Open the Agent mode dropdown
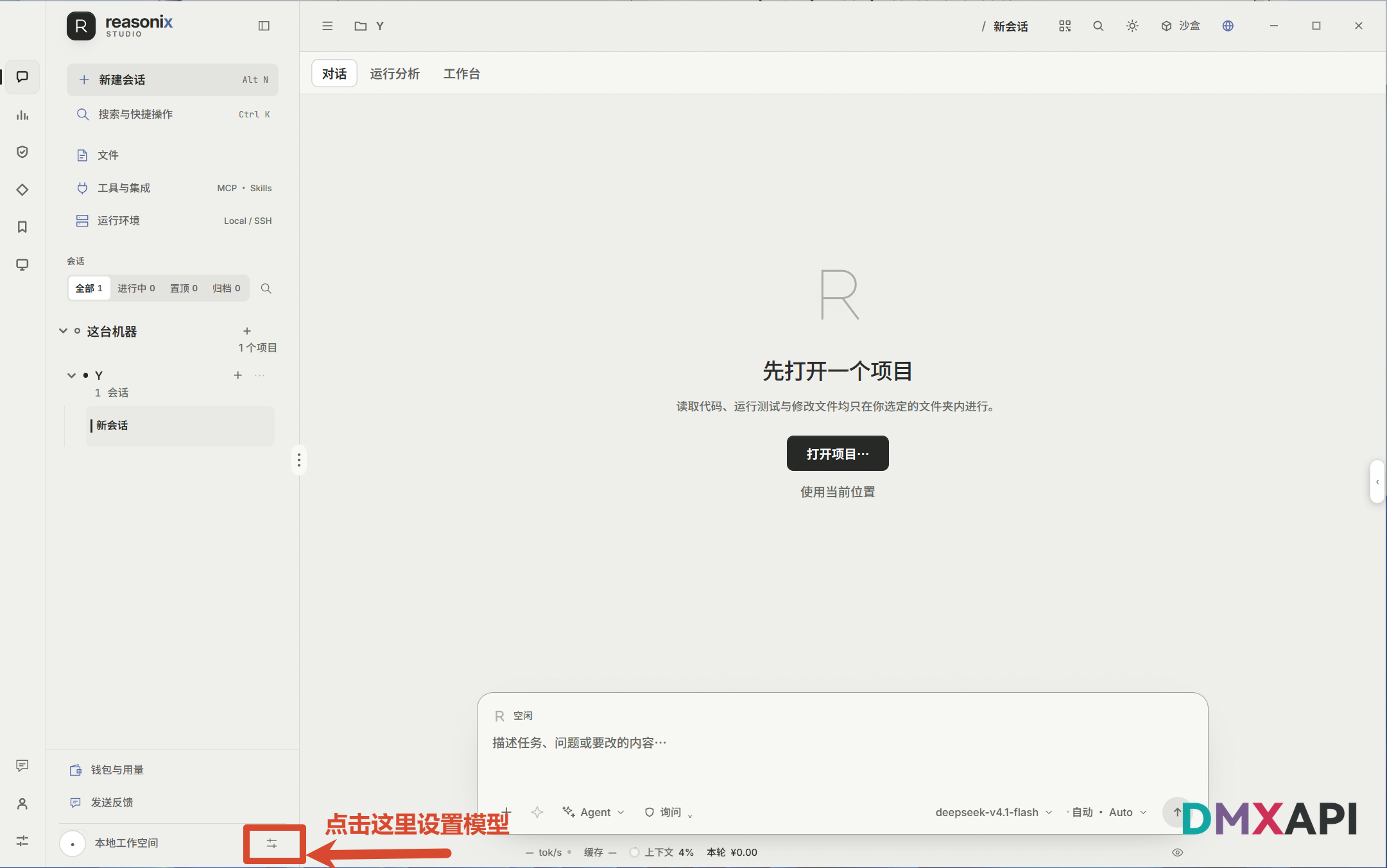Viewport: 1387px width, 868px height. 593,812
